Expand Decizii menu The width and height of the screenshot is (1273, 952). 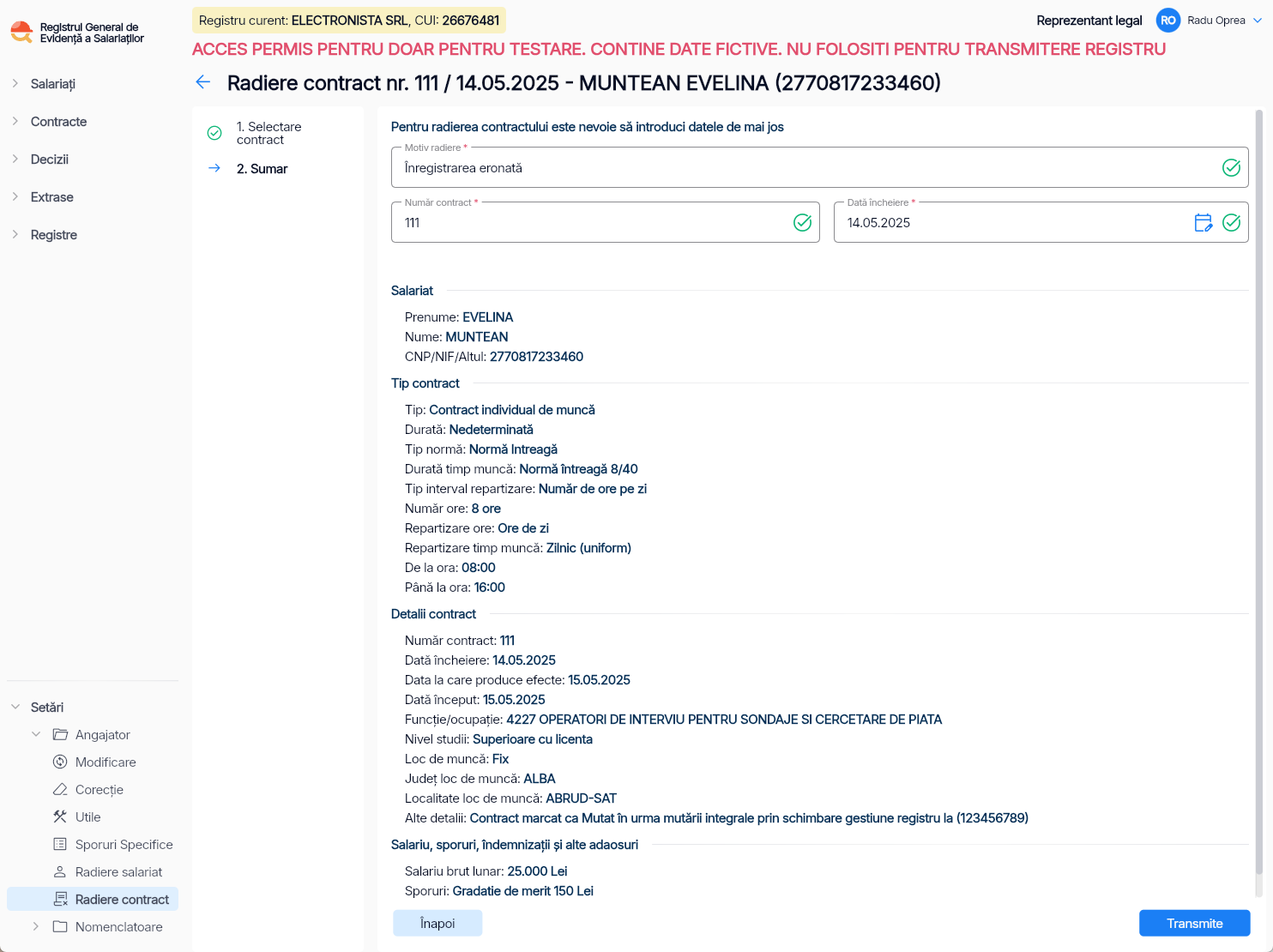(x=15, y=159)
